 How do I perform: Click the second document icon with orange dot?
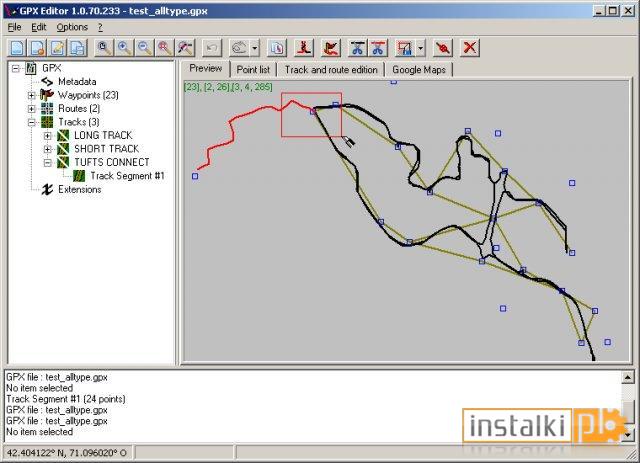click(x=37, y=48)
